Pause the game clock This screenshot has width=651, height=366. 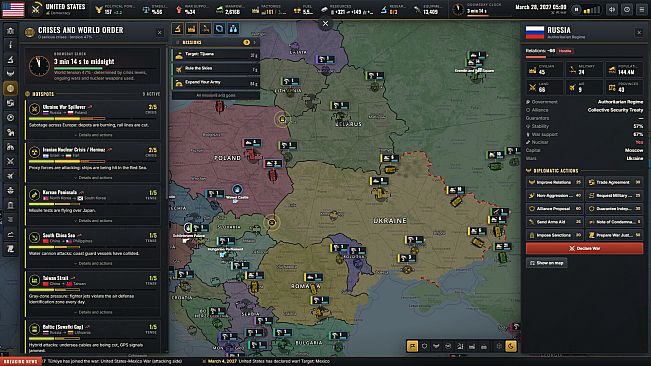576,9
